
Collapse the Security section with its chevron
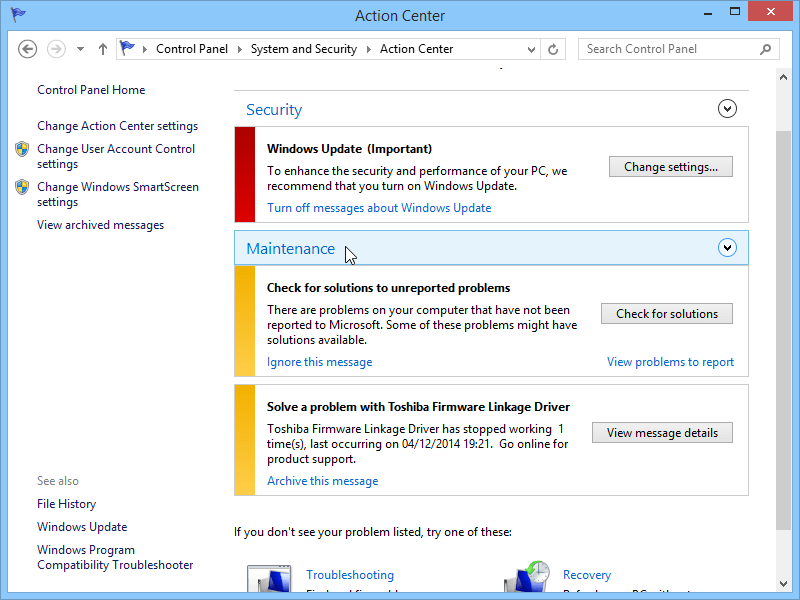coord(727,109)
